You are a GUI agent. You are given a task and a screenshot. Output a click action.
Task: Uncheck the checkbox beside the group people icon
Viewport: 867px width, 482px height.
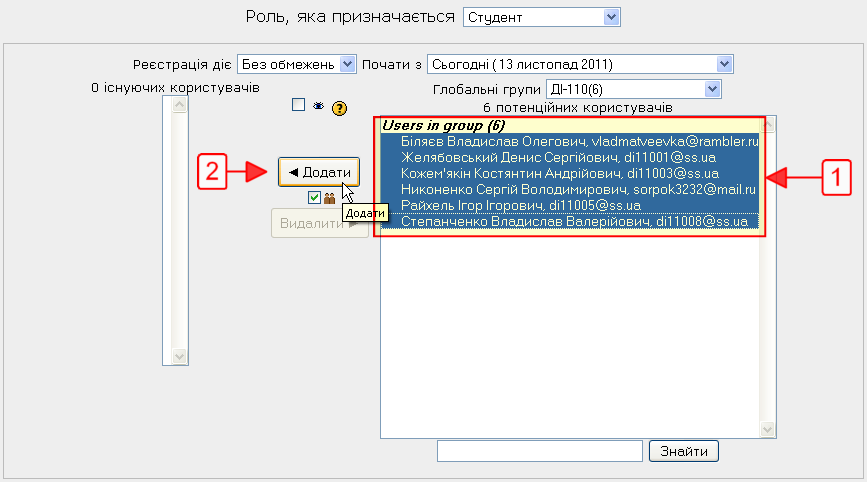pos(315,197)
